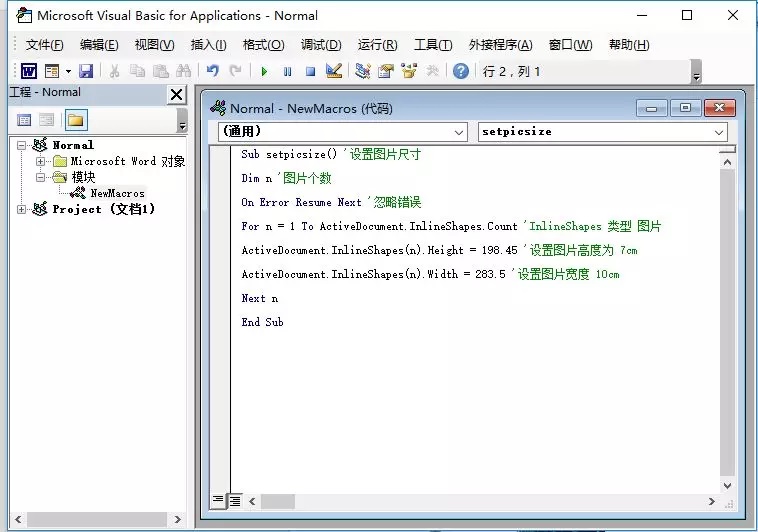This screenshot has width=758, height=532.
Task: Open the Object Browser toolbar icon
Action: [409, 71]
